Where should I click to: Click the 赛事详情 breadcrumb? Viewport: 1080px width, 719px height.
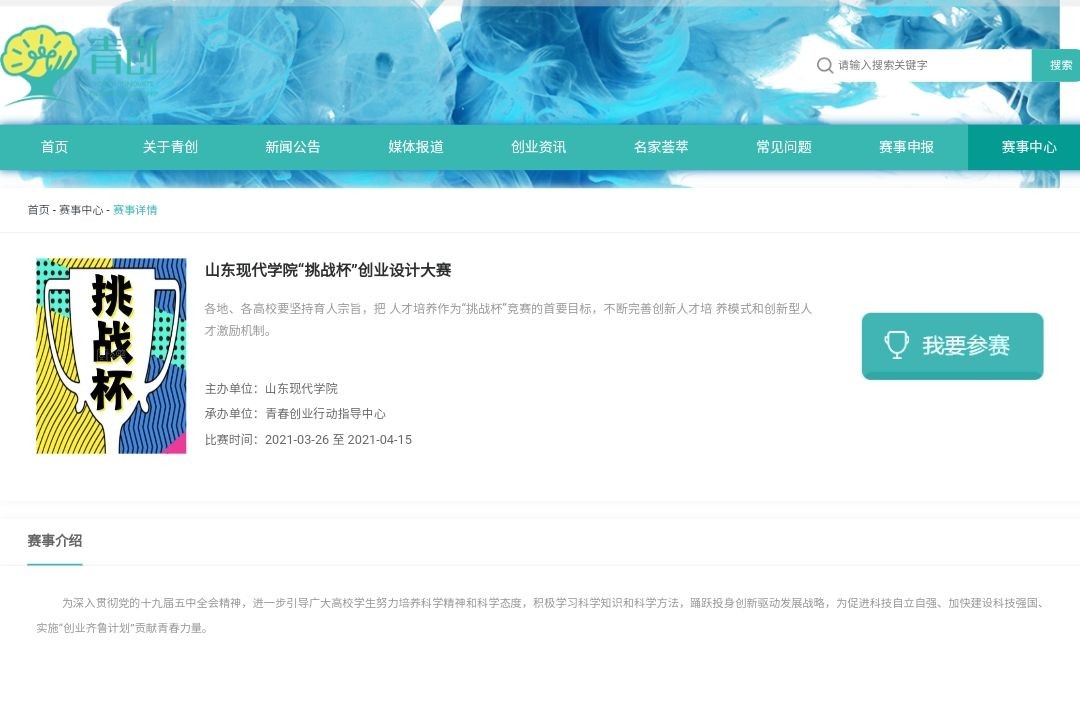click(135, 210)
